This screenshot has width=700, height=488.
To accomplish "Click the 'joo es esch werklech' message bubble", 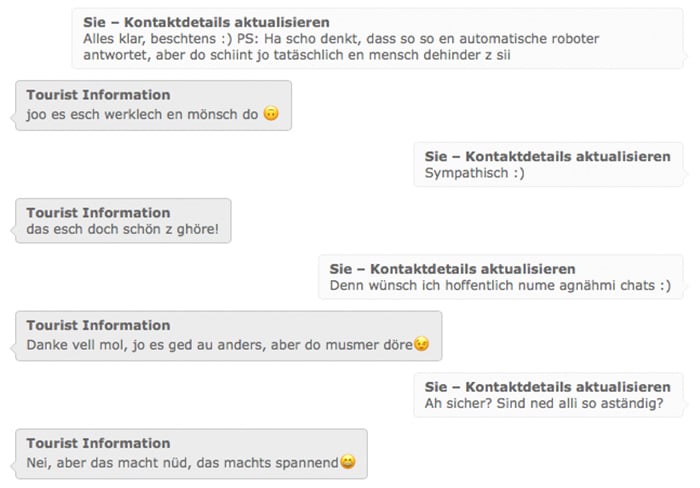I will coord(154,105).
